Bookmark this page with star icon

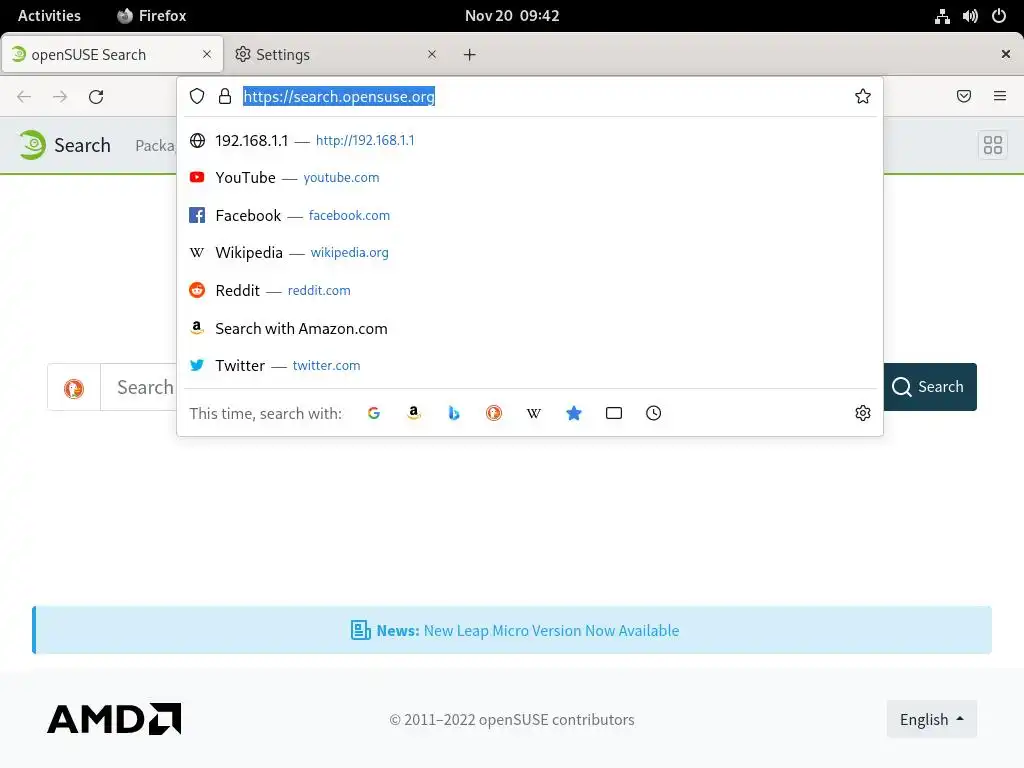pos(863,97)
